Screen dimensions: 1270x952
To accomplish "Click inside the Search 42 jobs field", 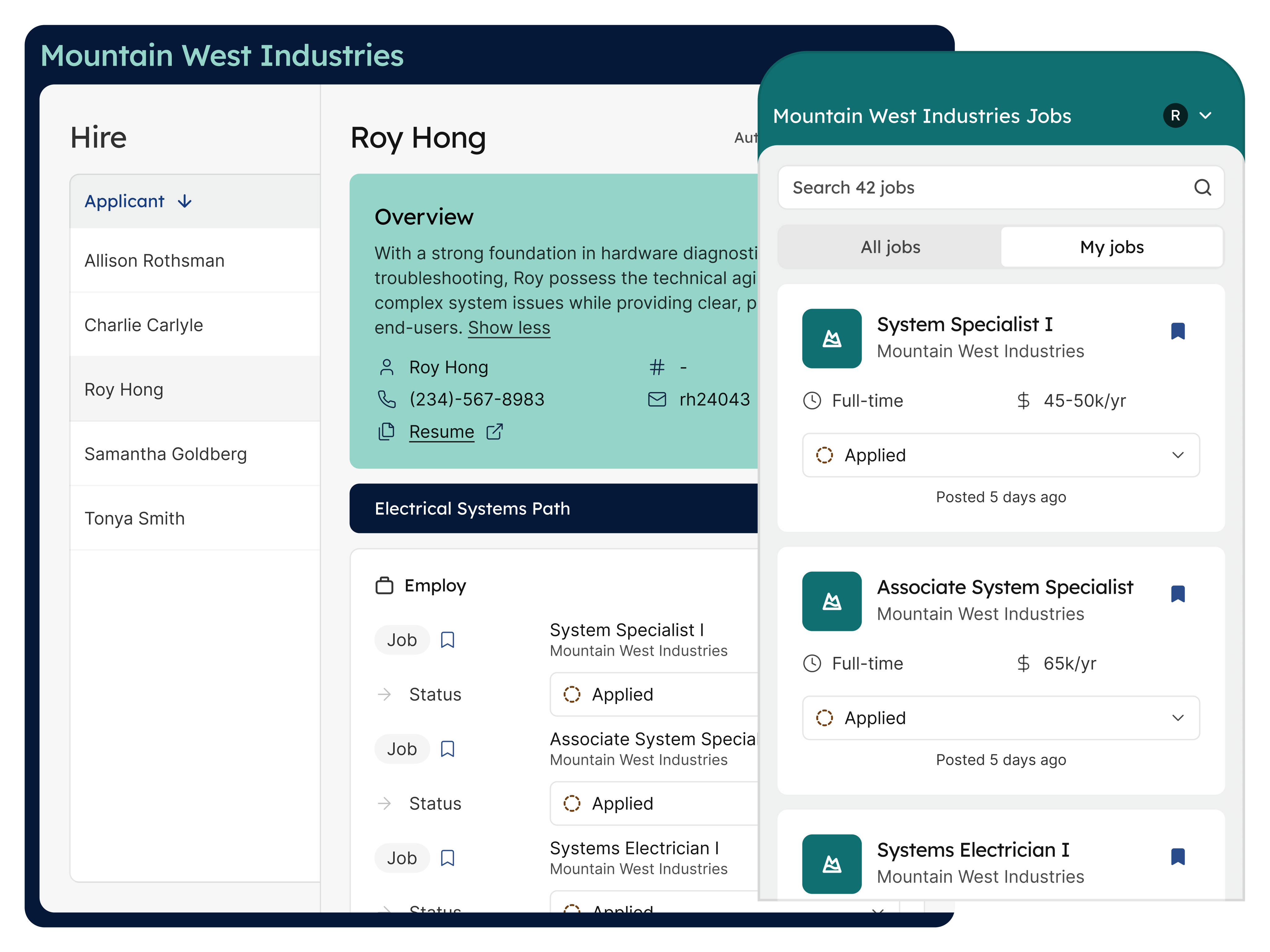I will coord(976,188).
